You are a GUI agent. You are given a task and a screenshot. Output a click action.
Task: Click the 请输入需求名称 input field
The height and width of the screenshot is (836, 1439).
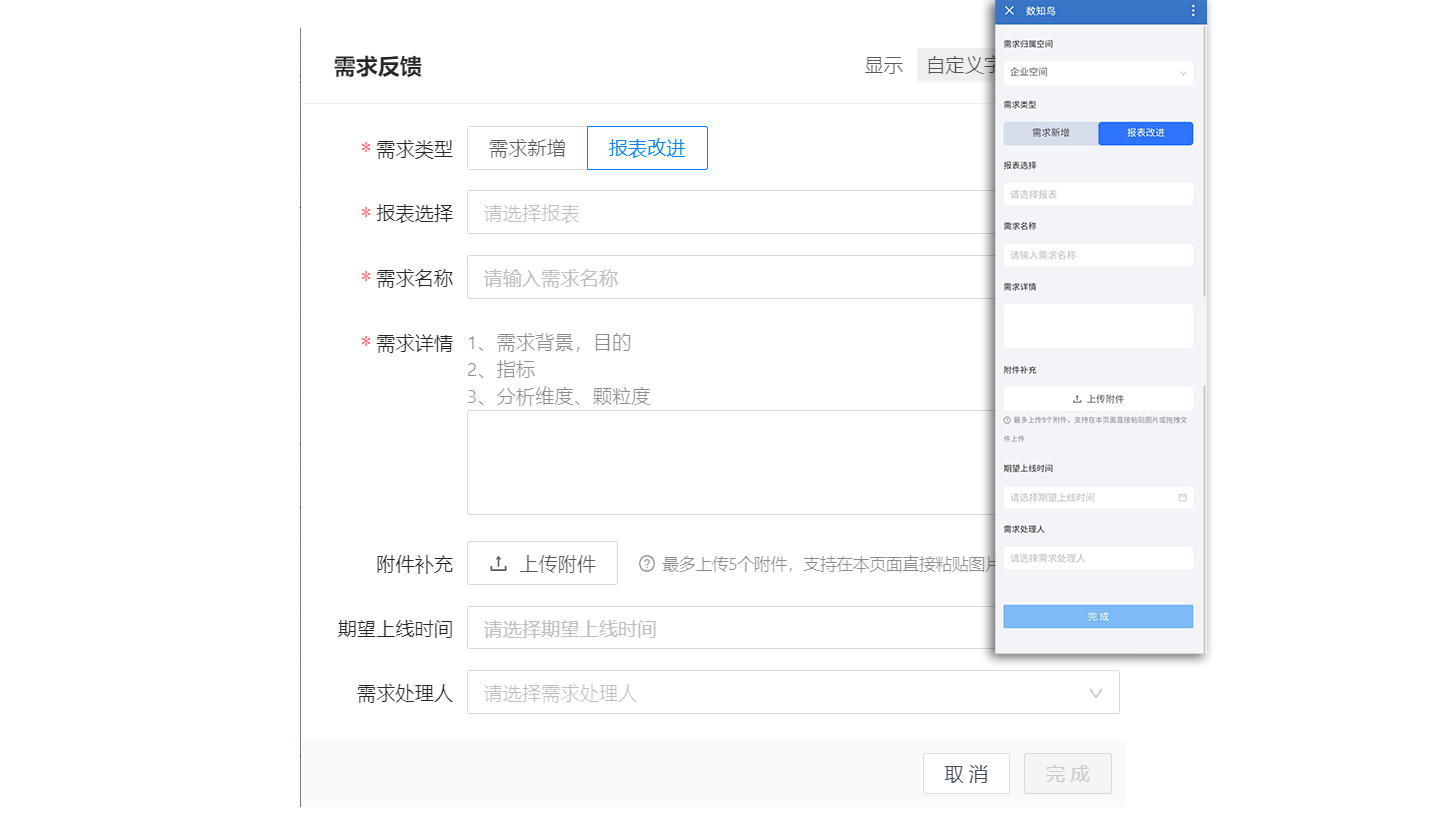pyautogui.click(x=730, y=277)
